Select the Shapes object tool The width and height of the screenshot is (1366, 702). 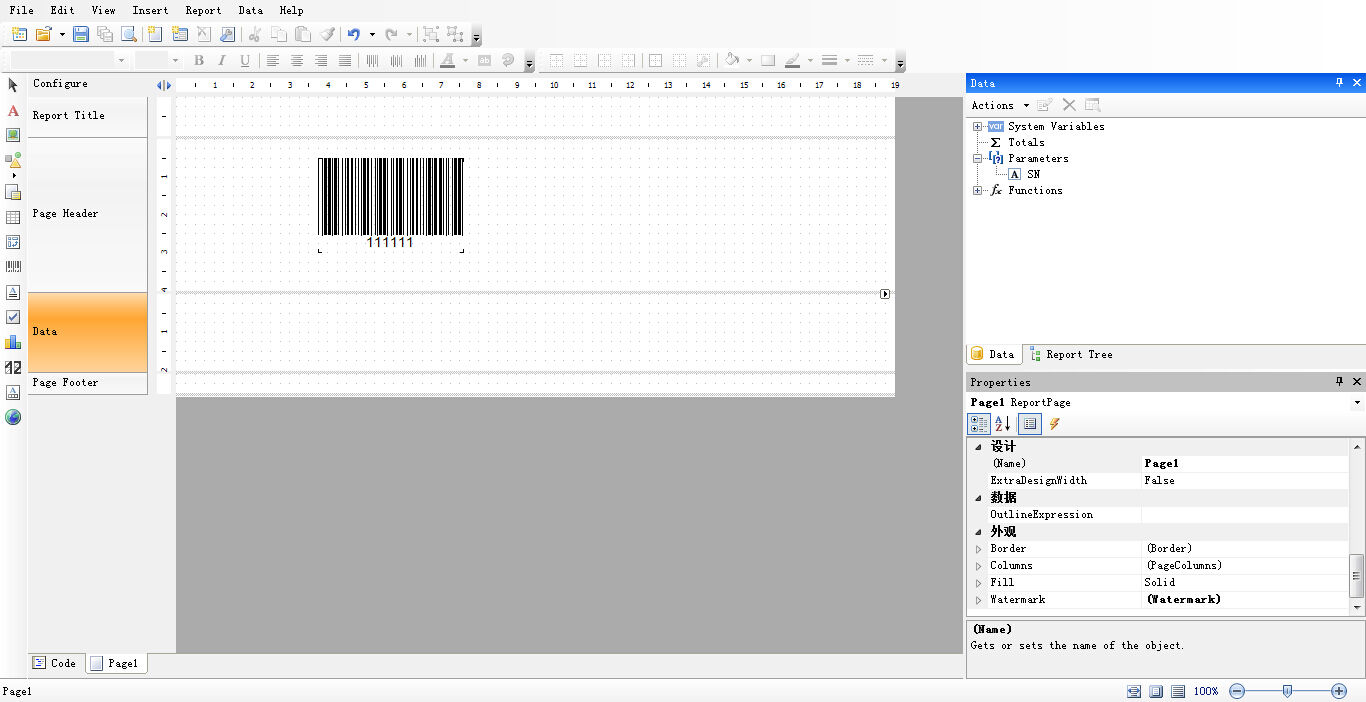(x=13, y=160)
